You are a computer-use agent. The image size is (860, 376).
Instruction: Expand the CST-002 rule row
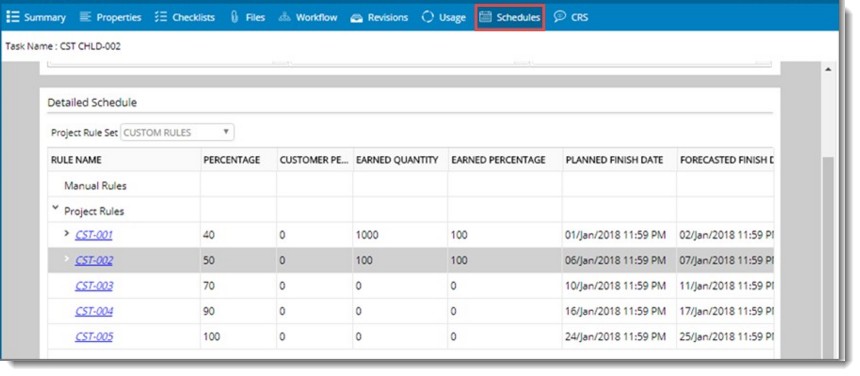67,259
